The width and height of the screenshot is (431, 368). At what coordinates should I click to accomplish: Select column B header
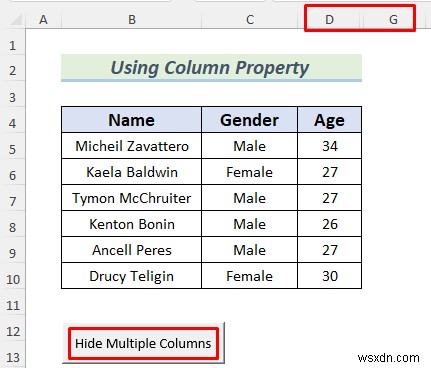[x=132, y=20]
